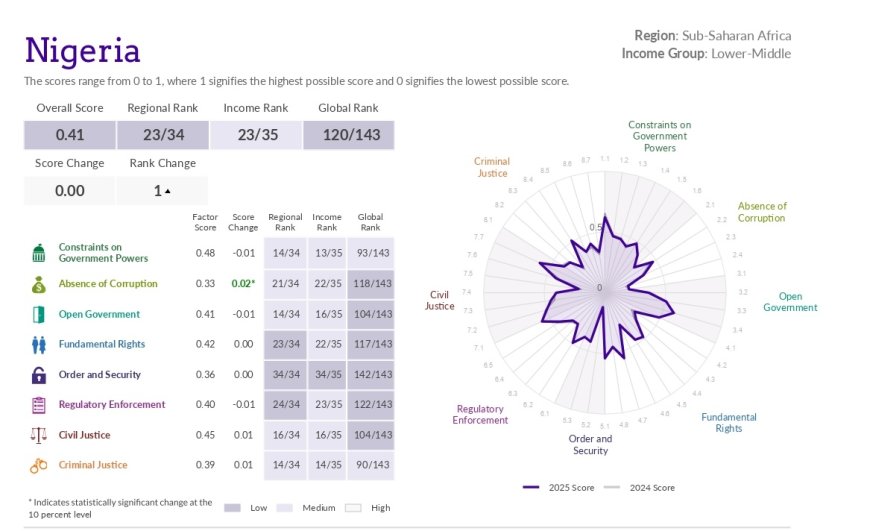
Task: Click the Fundamental Rights people icon
Action: pos(39,344)
